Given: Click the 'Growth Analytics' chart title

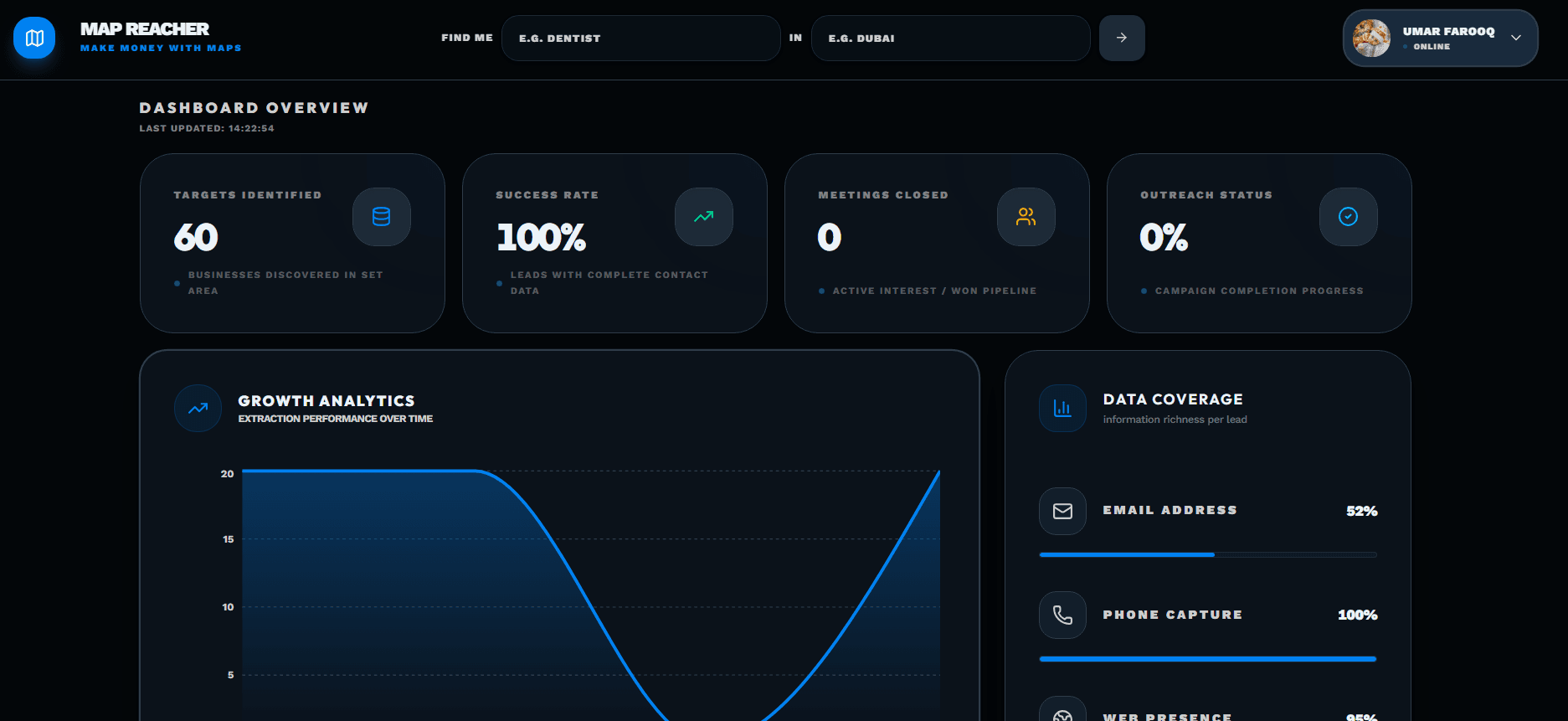Looking at the screenshot, I should (x=326, y=401).
